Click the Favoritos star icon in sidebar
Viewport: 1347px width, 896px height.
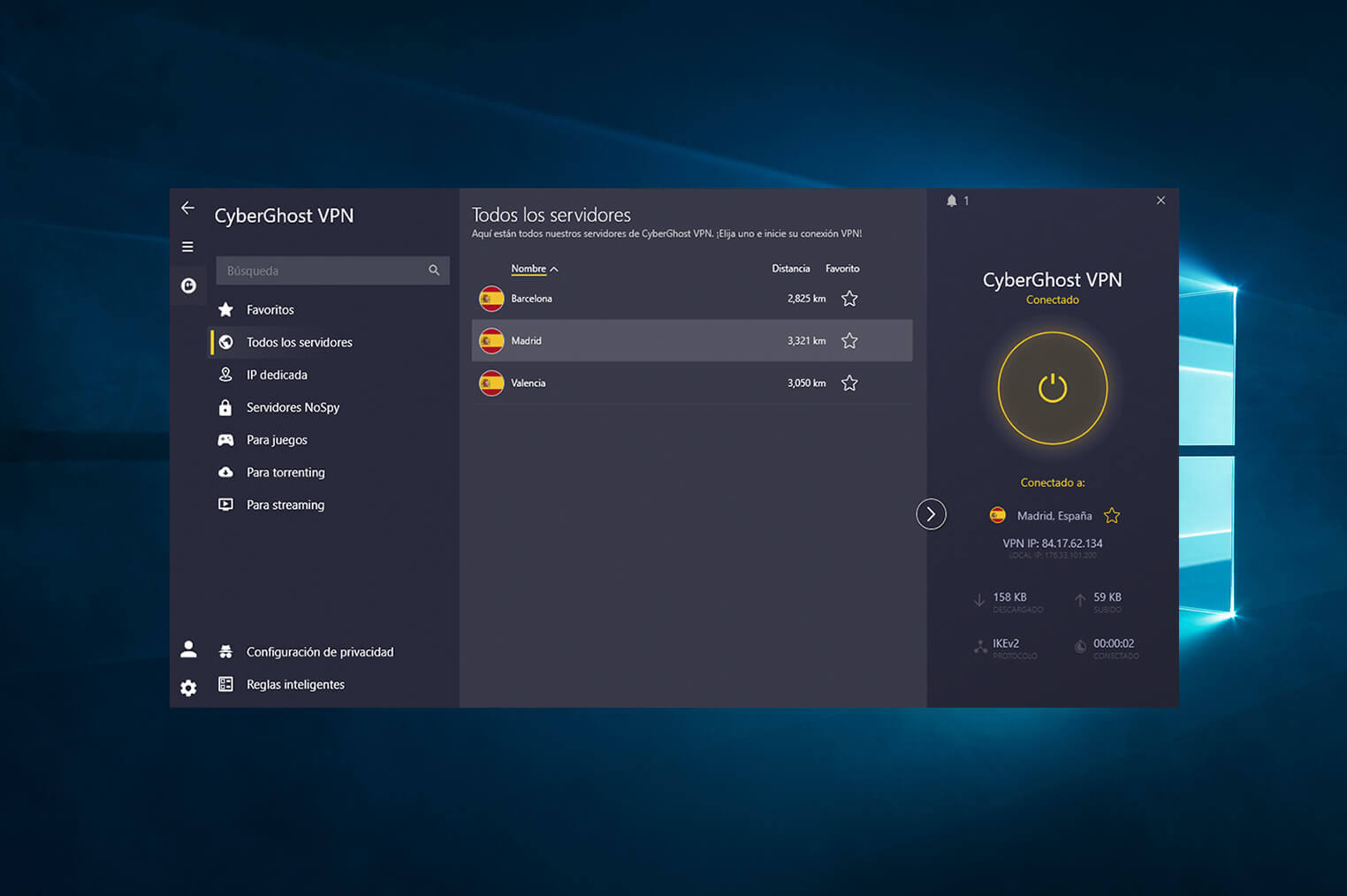pos(225,309)
